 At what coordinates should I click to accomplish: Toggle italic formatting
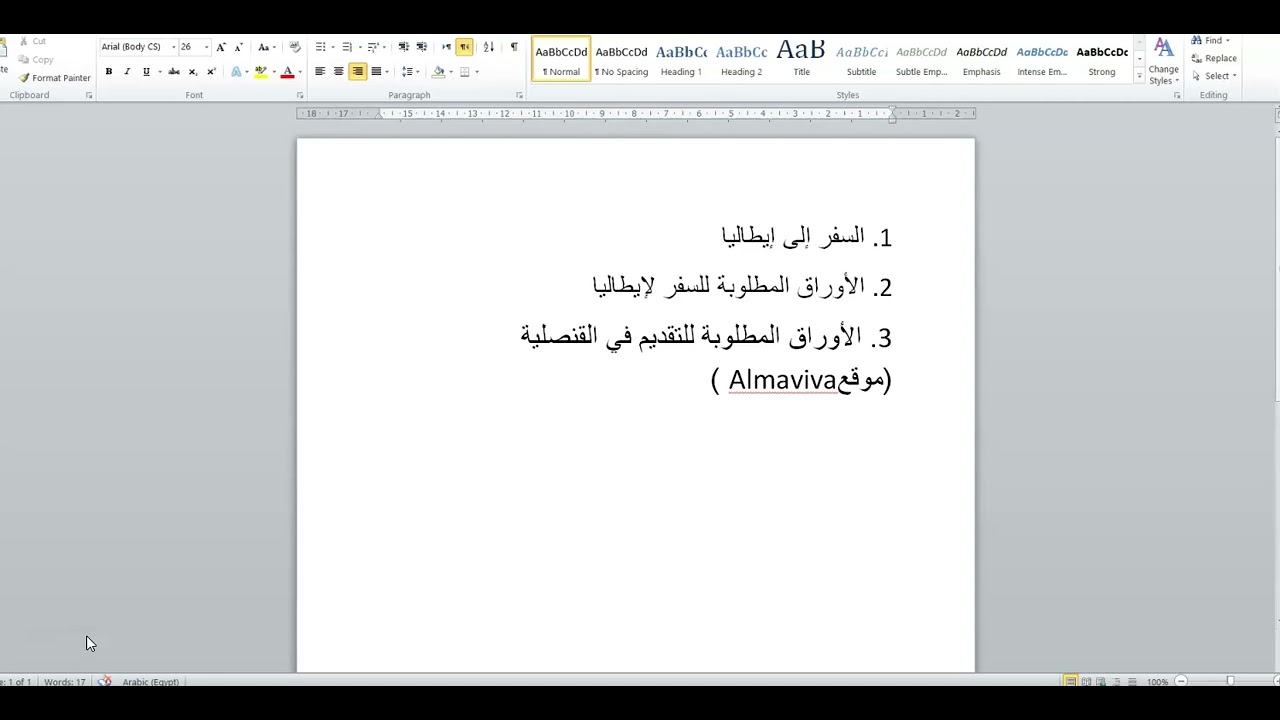click(x=127, y=72)
